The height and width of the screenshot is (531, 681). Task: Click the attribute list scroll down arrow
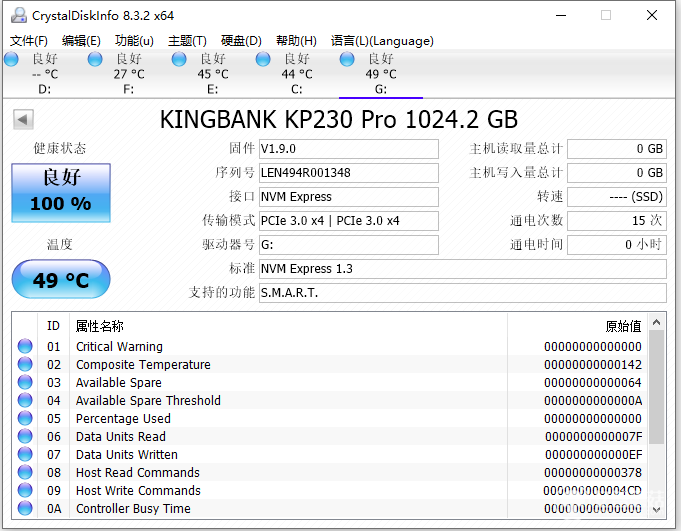[x=656, y=509]
